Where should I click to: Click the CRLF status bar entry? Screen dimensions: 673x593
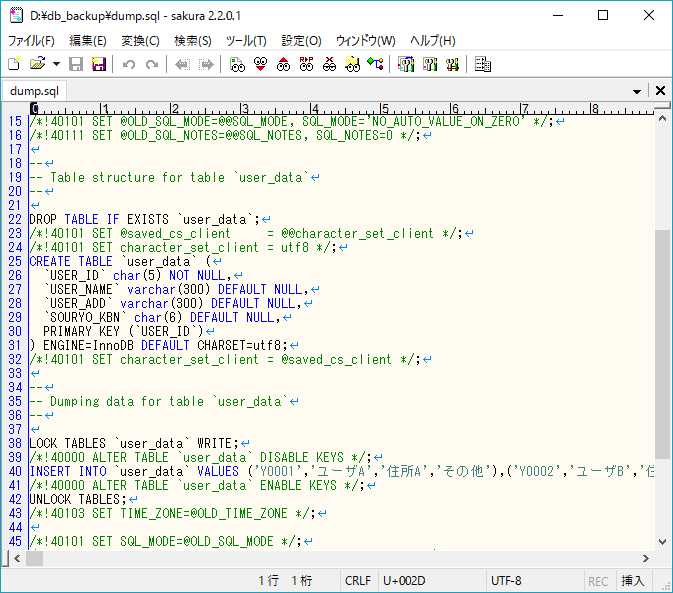pyautogui.click(x=358, y=581)
